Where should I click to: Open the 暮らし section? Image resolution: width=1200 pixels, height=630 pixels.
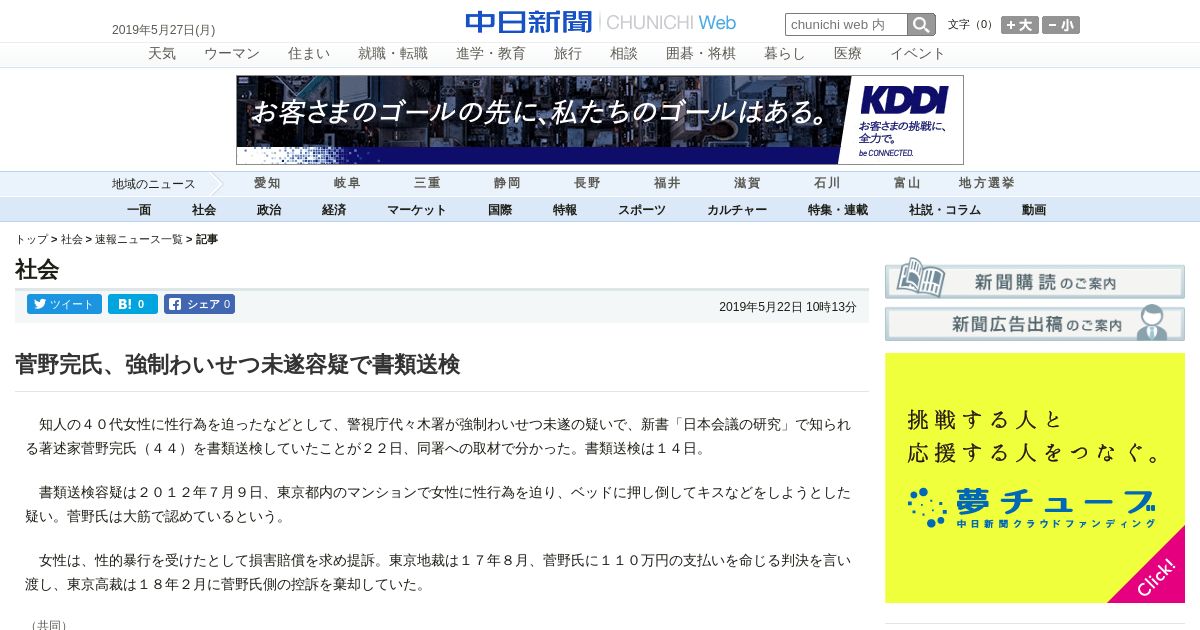click(785, 54)
